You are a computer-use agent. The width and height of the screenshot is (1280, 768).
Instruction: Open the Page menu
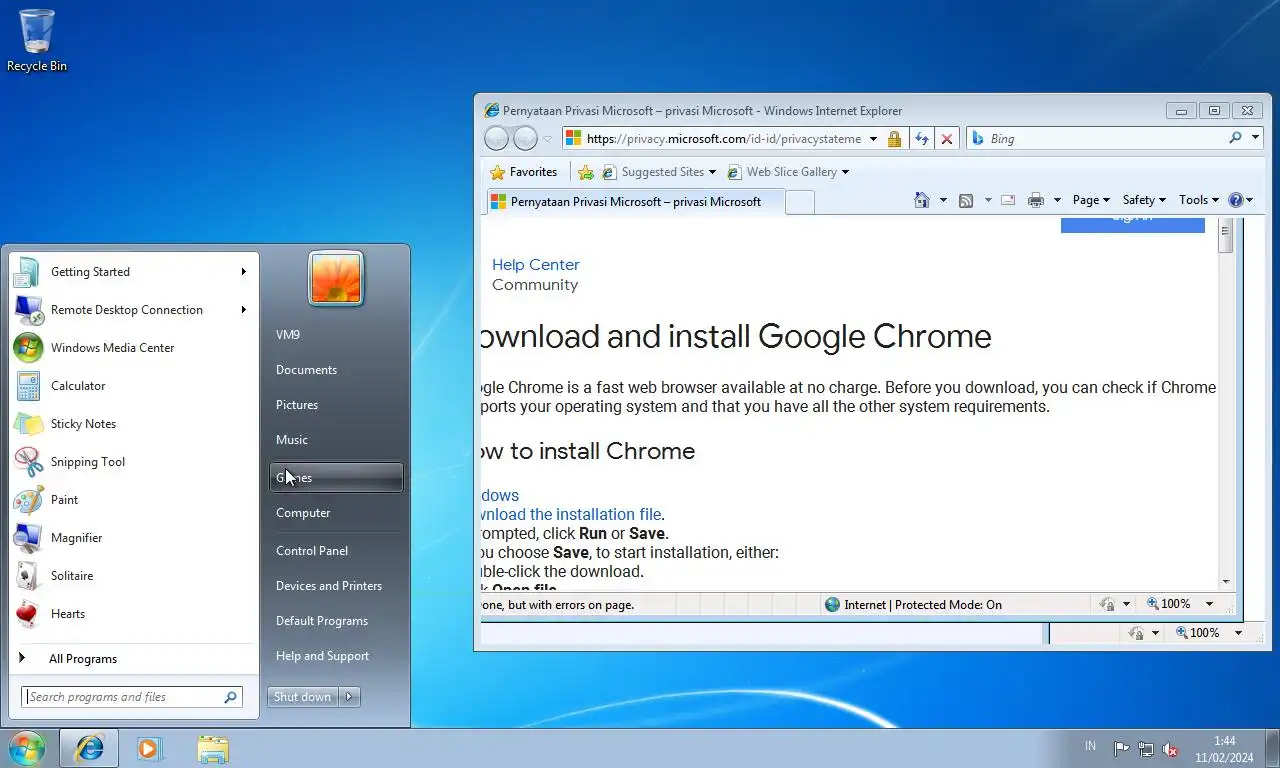pos(1091,200)
